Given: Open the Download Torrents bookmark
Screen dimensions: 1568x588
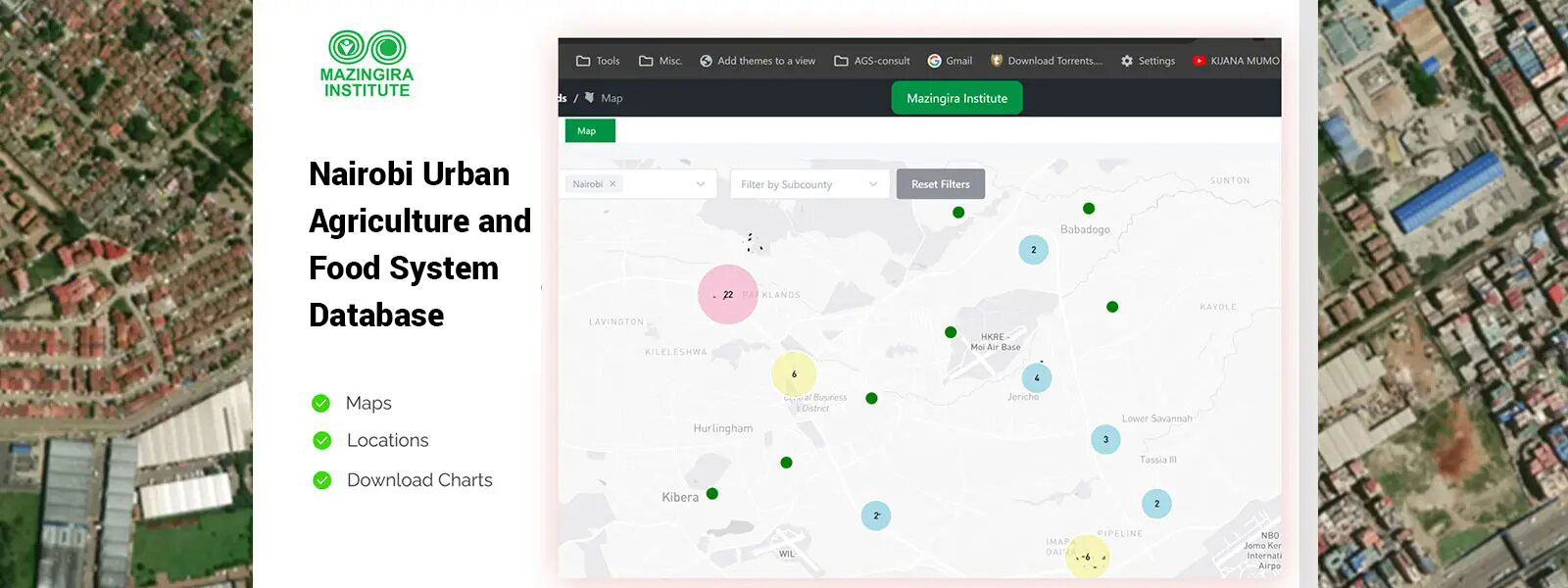Looking at the screenshot, I should click(1046, 61).
